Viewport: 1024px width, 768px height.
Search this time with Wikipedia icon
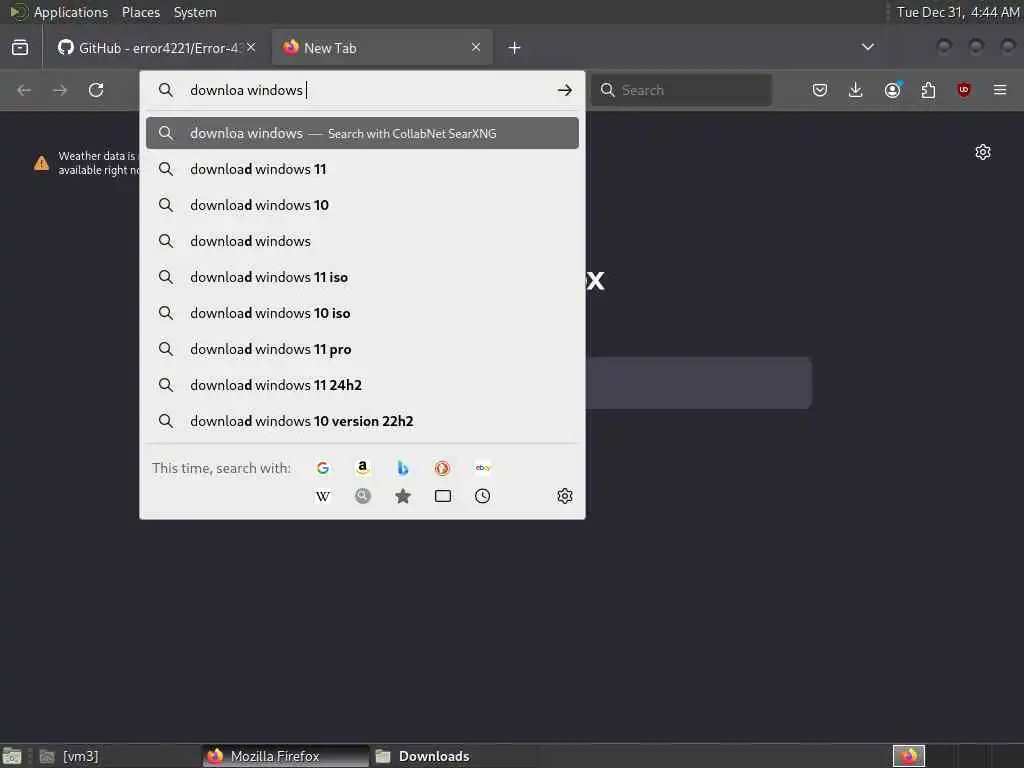point(323,496)
